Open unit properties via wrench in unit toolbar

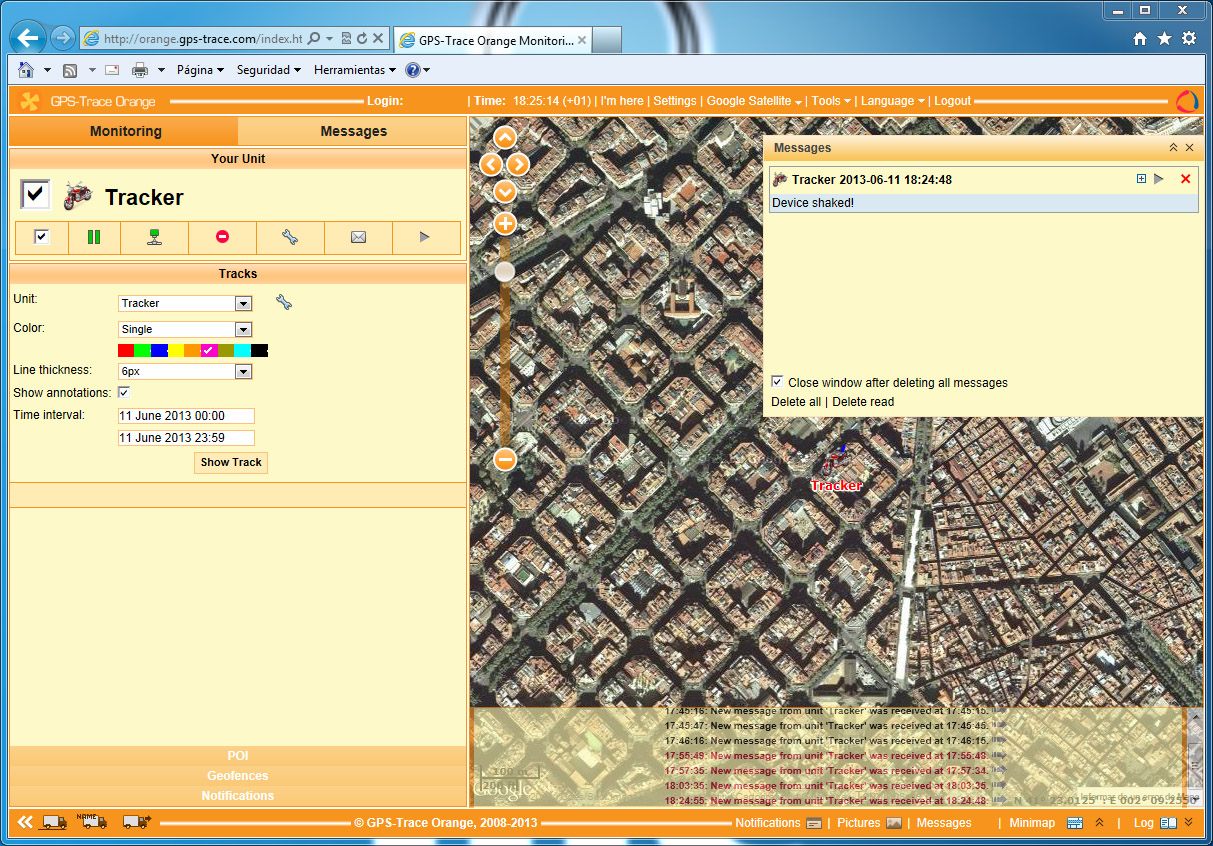(290, 237)
